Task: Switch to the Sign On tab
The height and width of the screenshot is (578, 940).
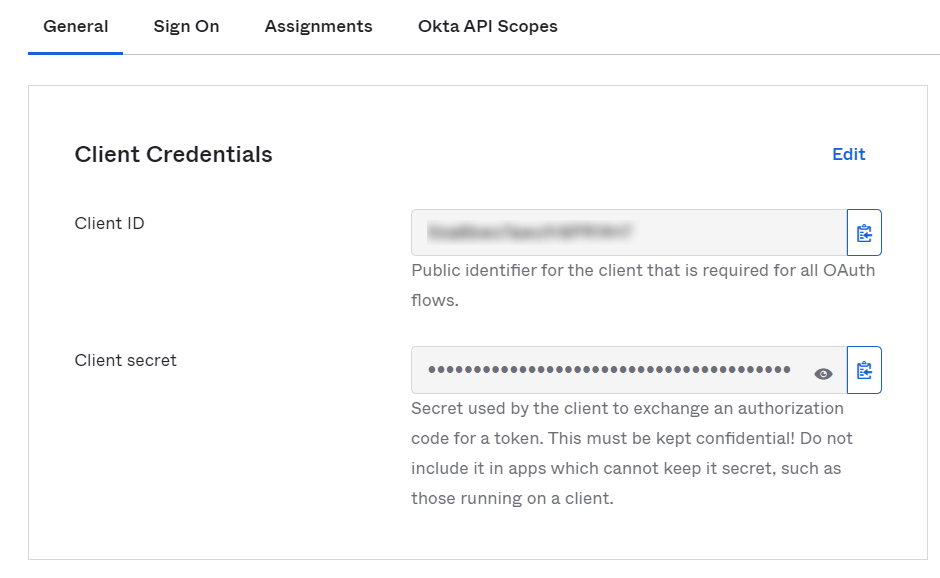Action: (186, 26)
